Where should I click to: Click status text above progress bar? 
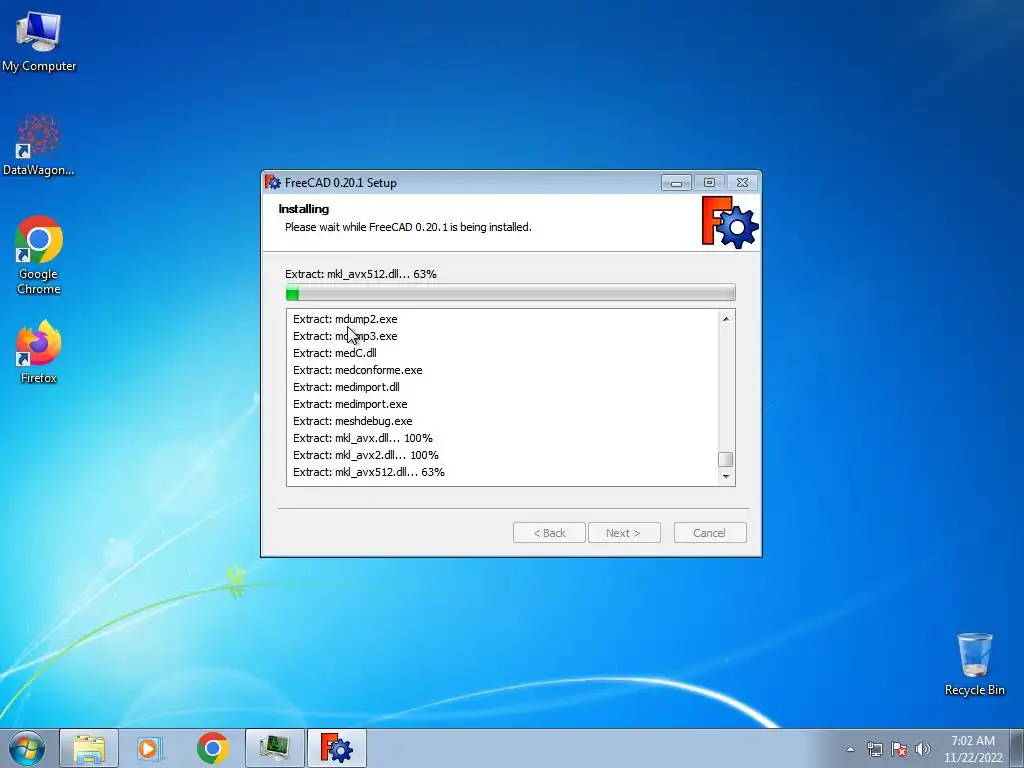pyautogui.click(x=360, y=274)
